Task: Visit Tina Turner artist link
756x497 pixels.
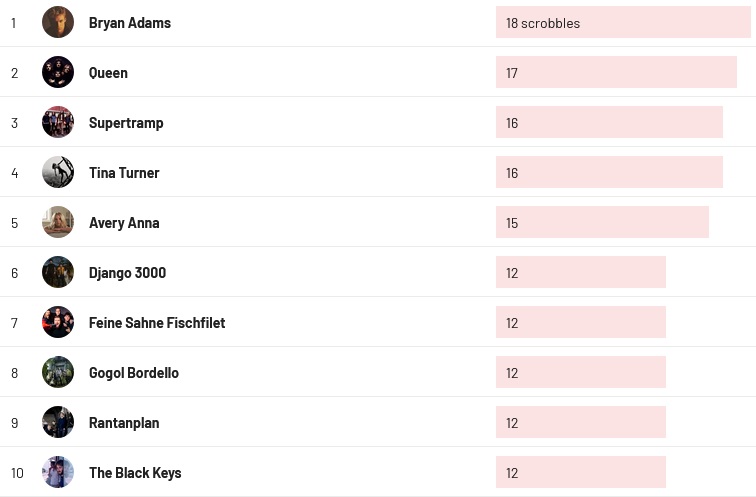Action: pos(124,173)
